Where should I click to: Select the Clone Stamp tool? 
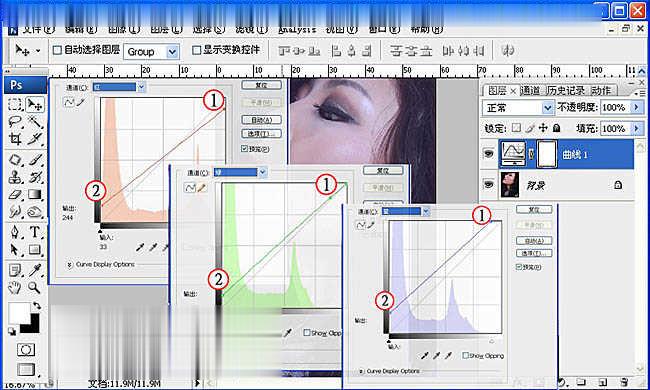(x=15, y=177)
